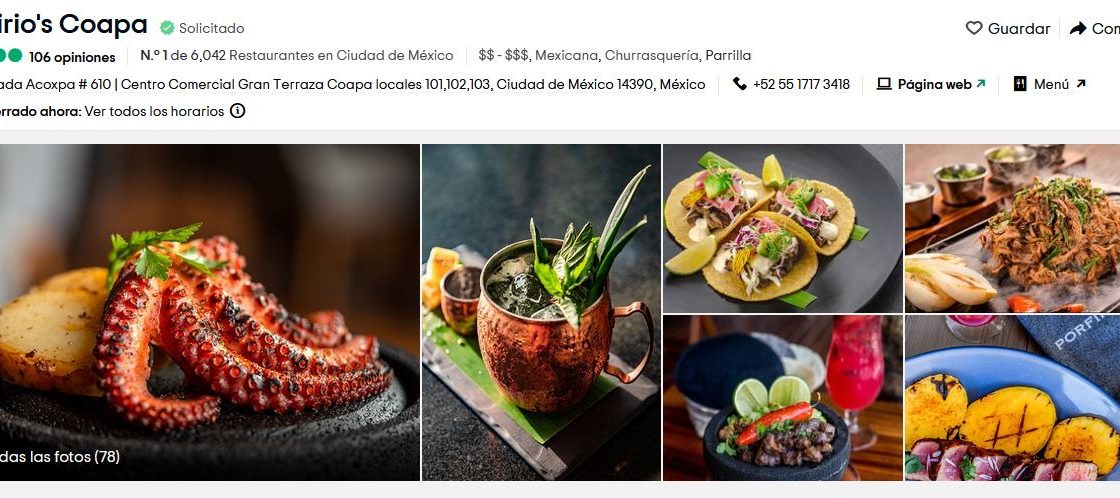
Task: Click the share arrow icon
Action: pyautogui.click(x=1077, y=29)
